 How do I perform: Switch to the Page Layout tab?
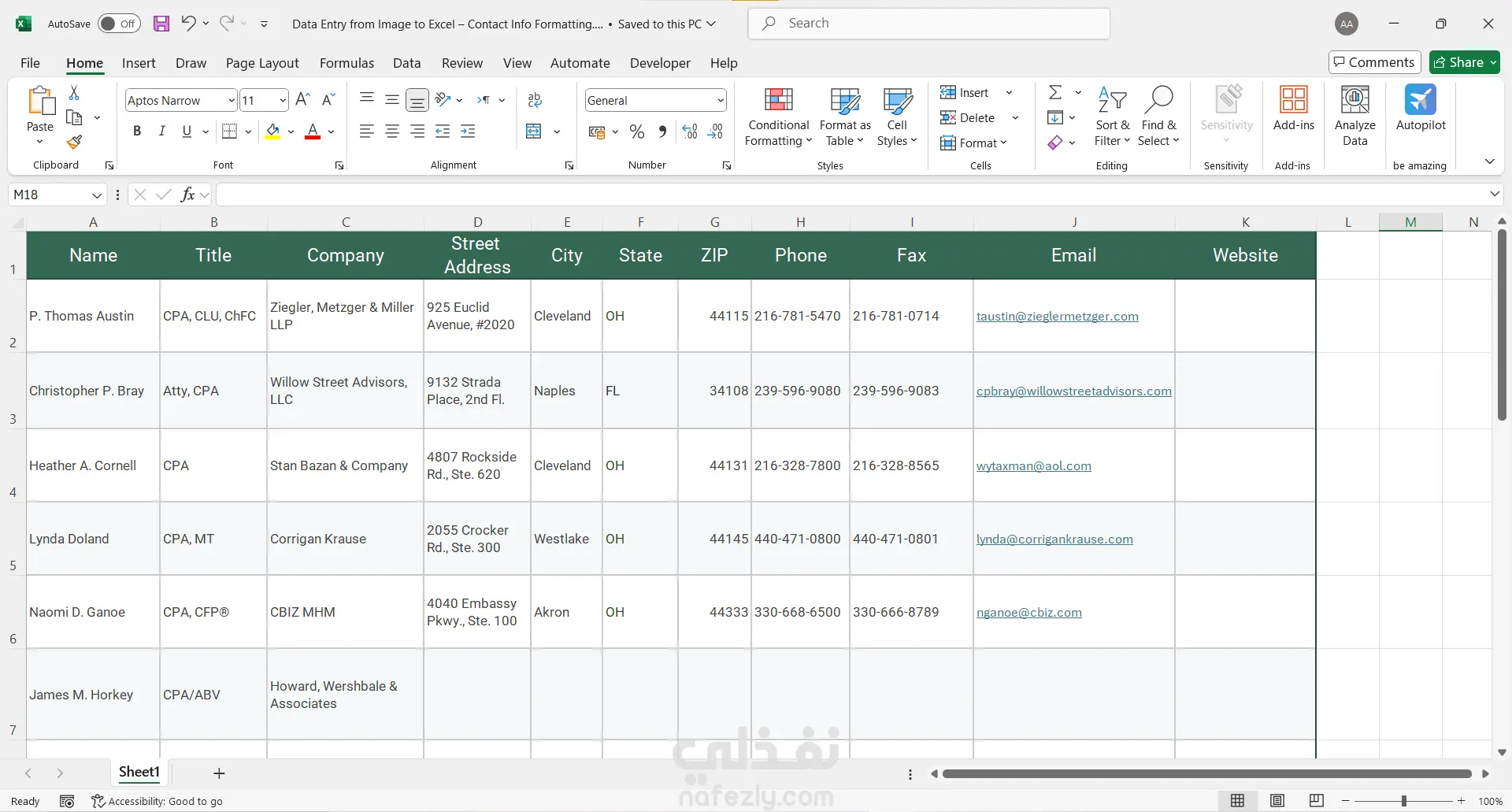(262, 63)
